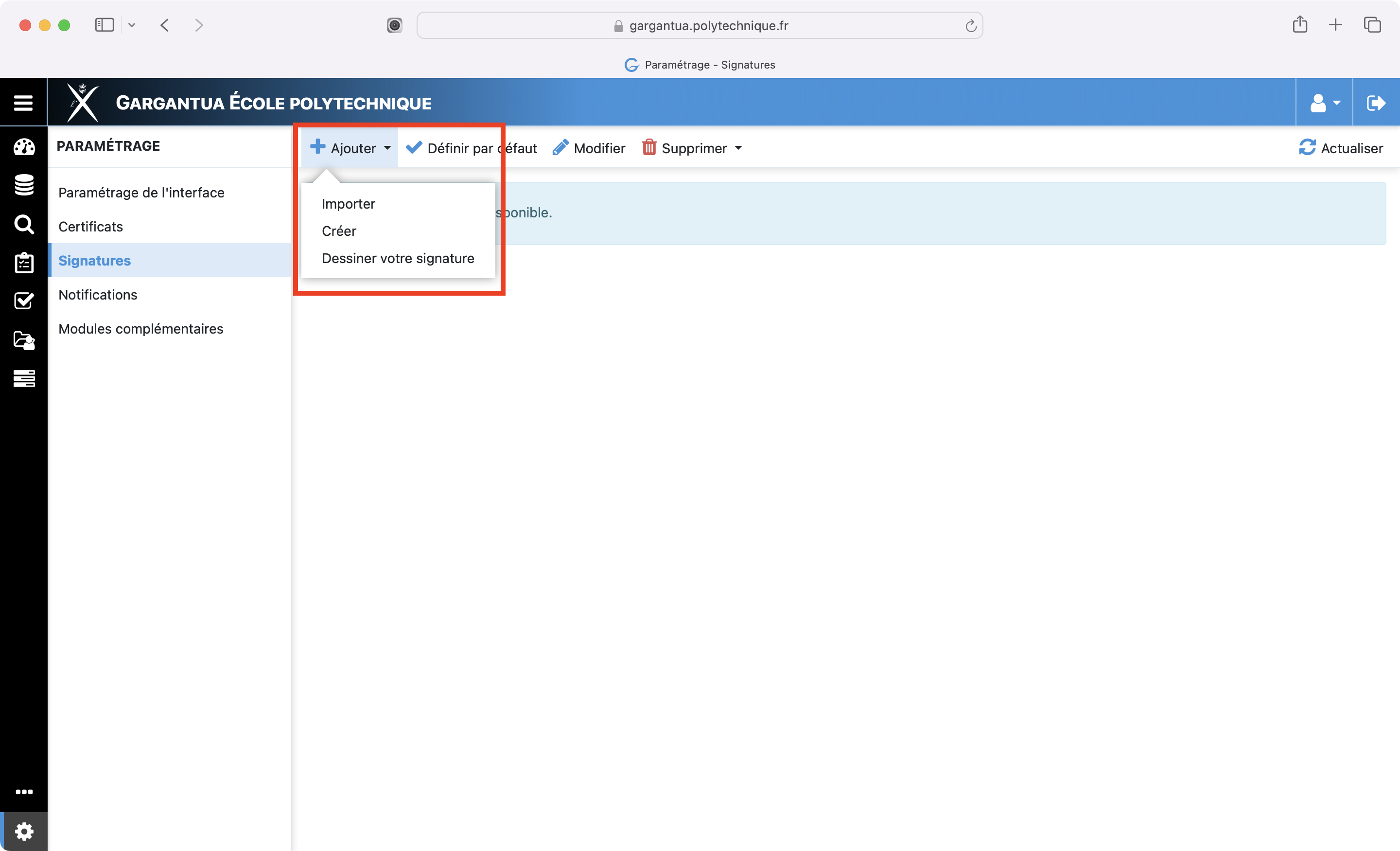Click the Modifier button
The height and width of the screenshot is (851, 1400).
[589, 148]
